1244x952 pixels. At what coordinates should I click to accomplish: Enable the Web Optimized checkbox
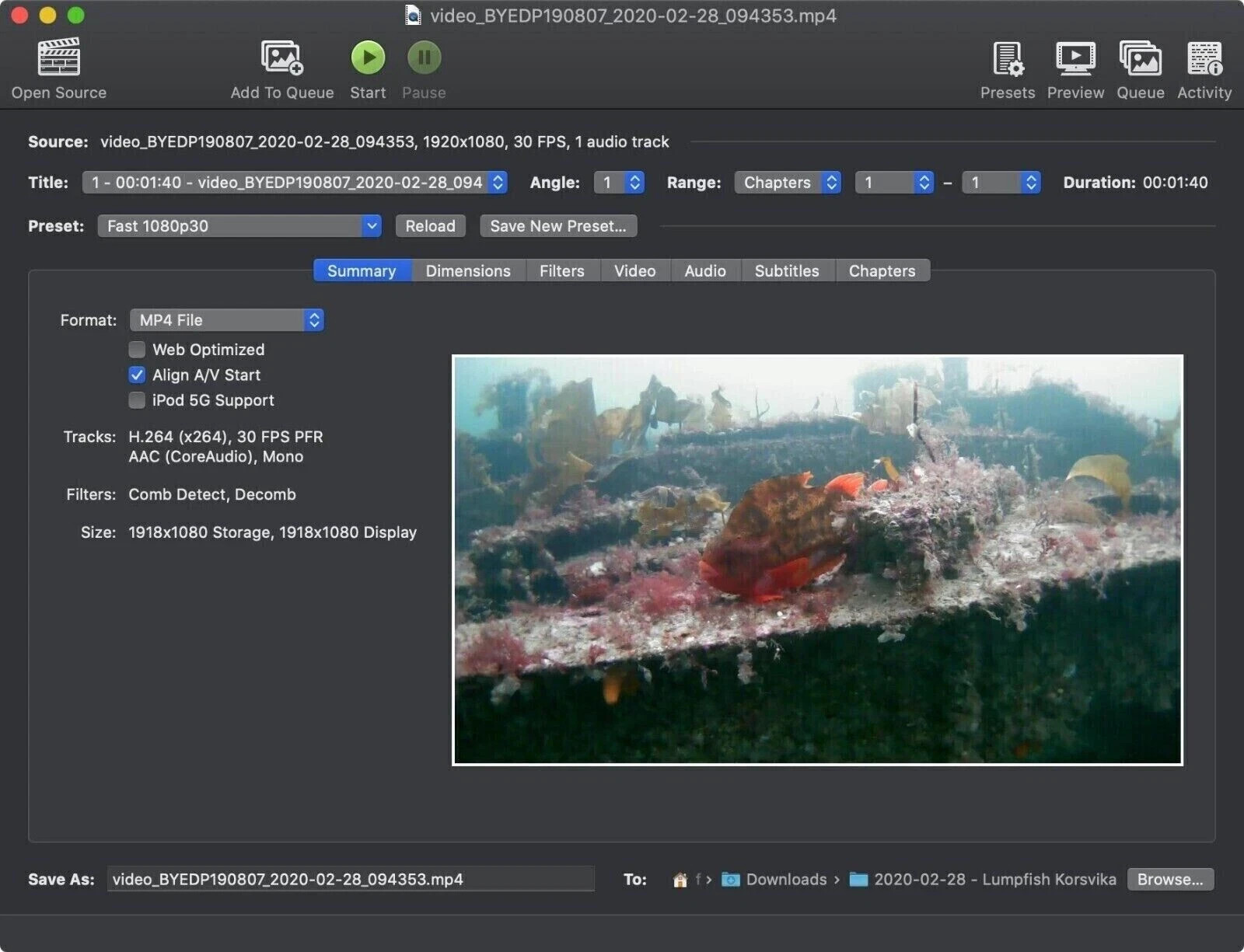(136, 350)
